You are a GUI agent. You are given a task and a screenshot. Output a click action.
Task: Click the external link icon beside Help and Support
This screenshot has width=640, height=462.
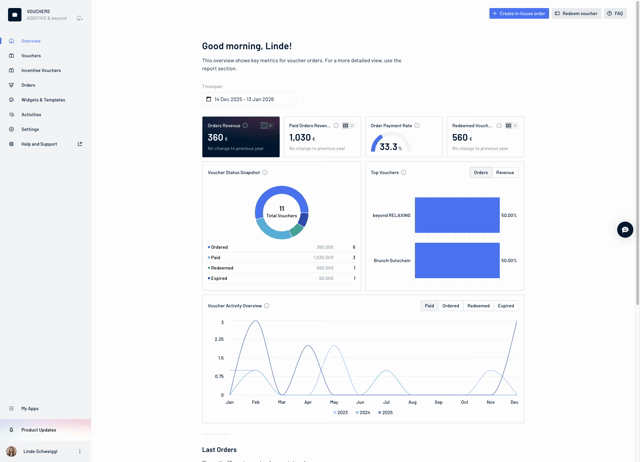(x=80, y=144)
